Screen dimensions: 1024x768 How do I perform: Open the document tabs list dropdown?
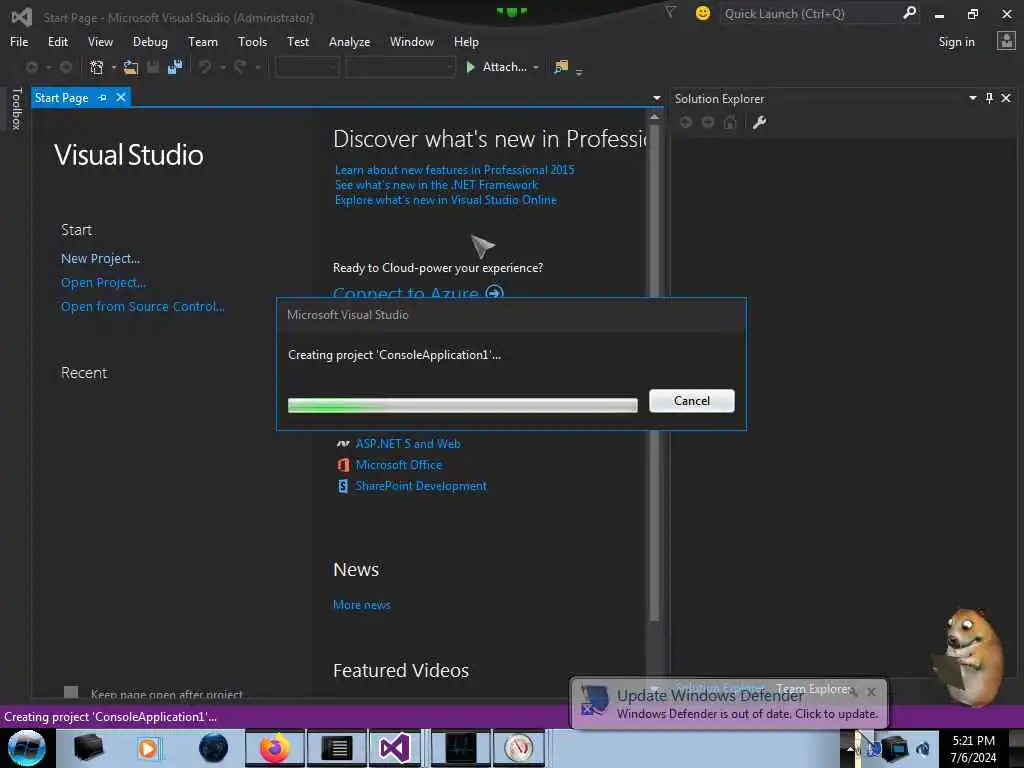click(x=656, y=98)
